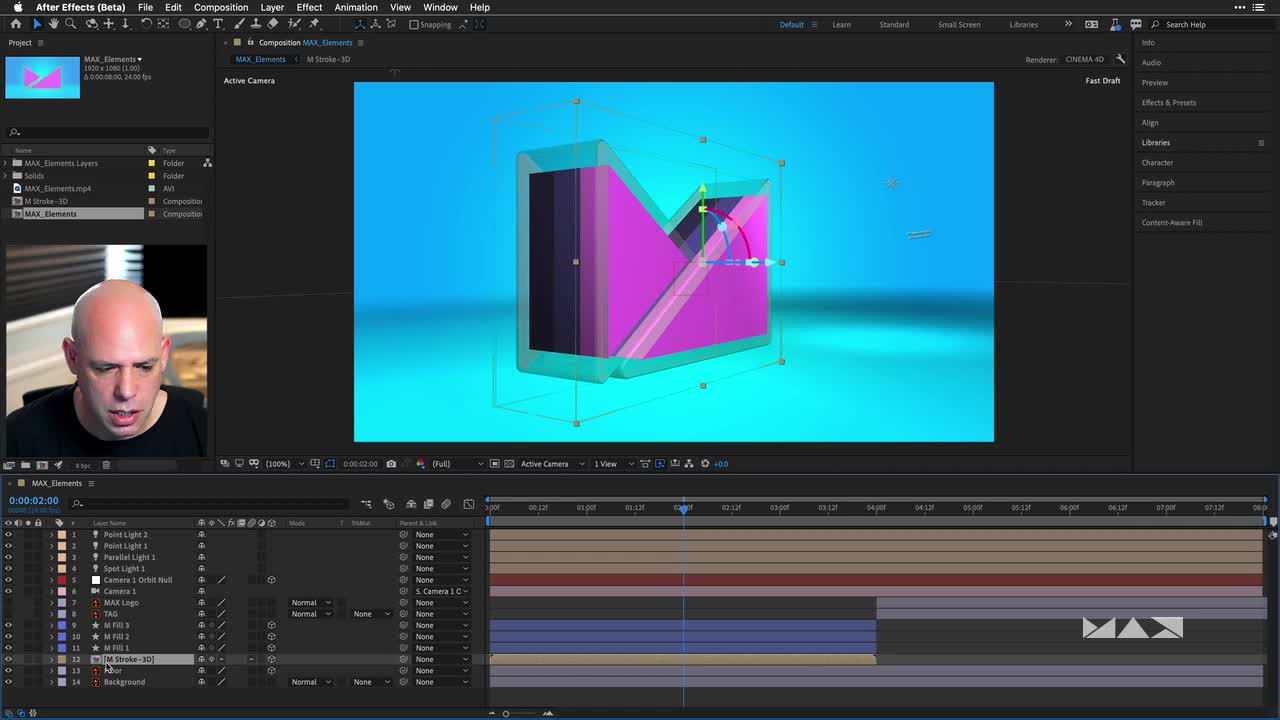The image size is (1280, 720).
Task: Select the Puppet Pin tool
Action: pos(314,24)
